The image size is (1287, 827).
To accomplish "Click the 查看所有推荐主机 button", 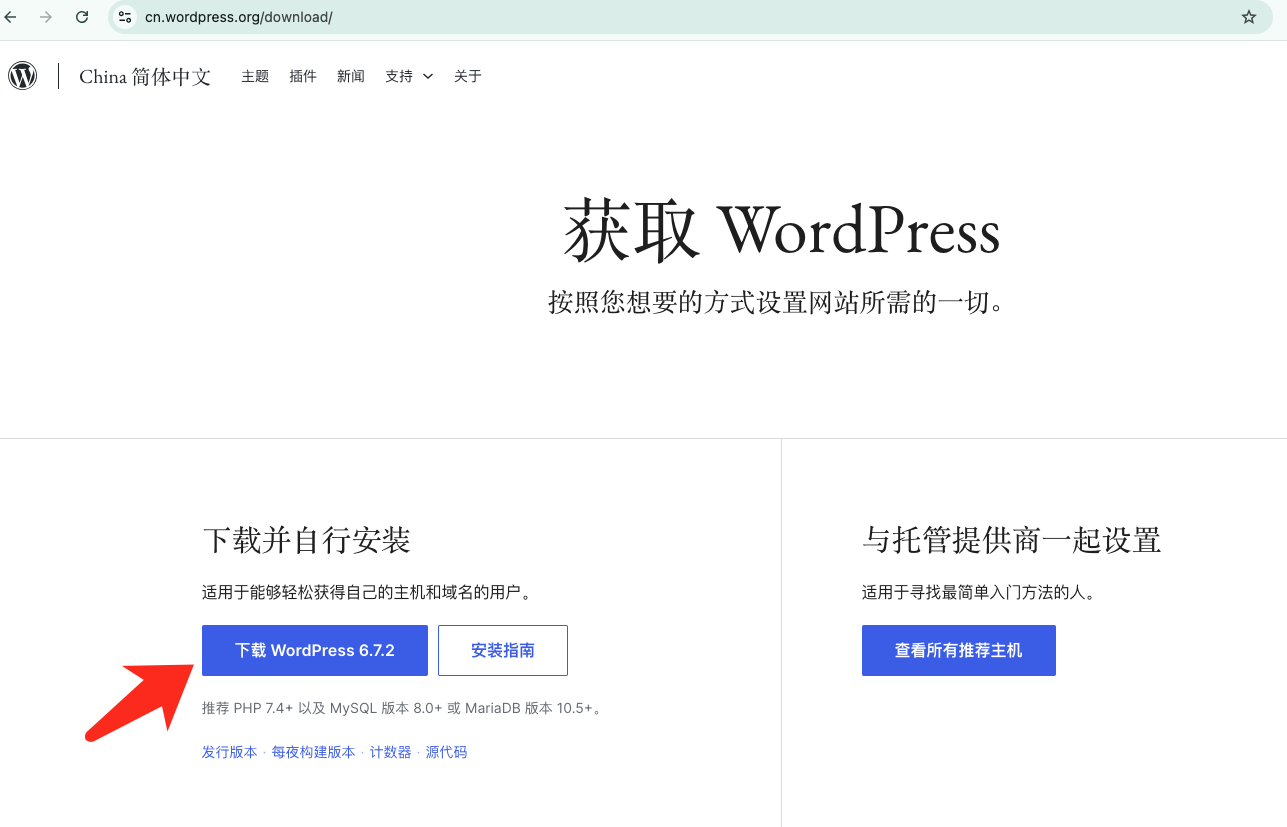I will (x=958, y=650).
